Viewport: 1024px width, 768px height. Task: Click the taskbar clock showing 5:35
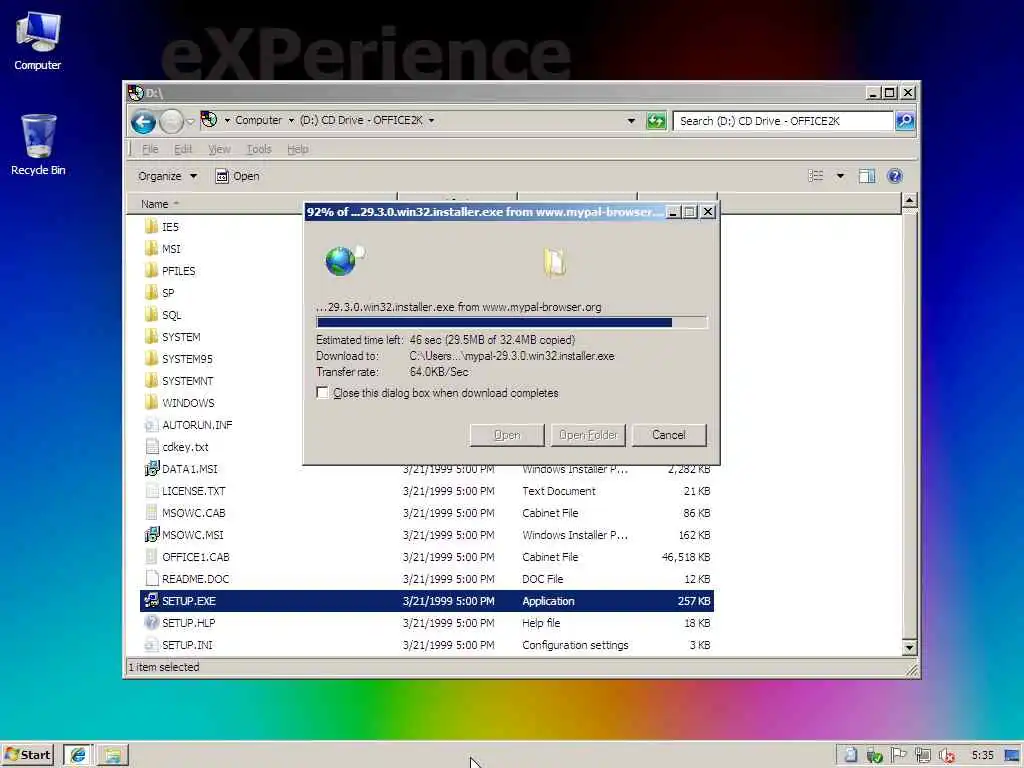(982, 756)
